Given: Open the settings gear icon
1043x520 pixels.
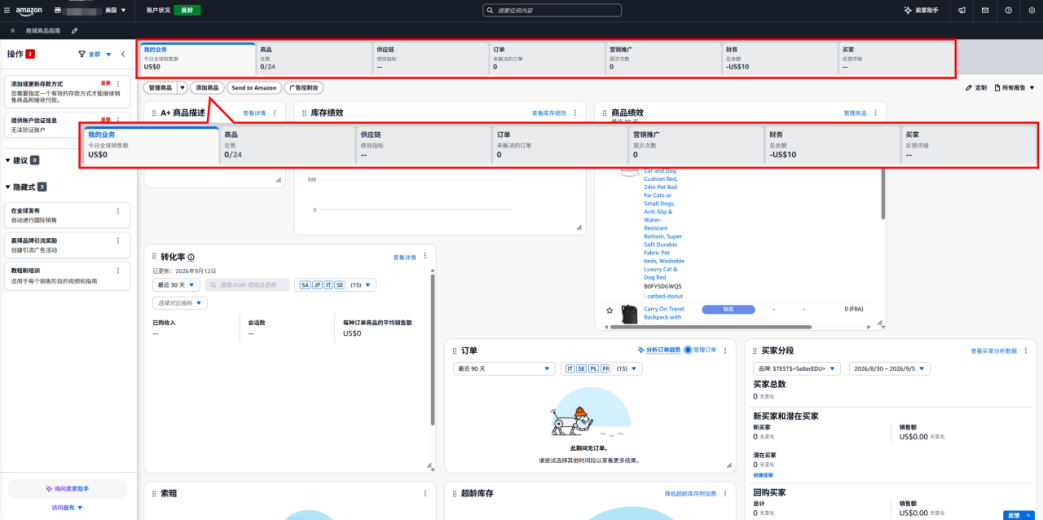Looking at the screenshot, I should [1032, 11].
